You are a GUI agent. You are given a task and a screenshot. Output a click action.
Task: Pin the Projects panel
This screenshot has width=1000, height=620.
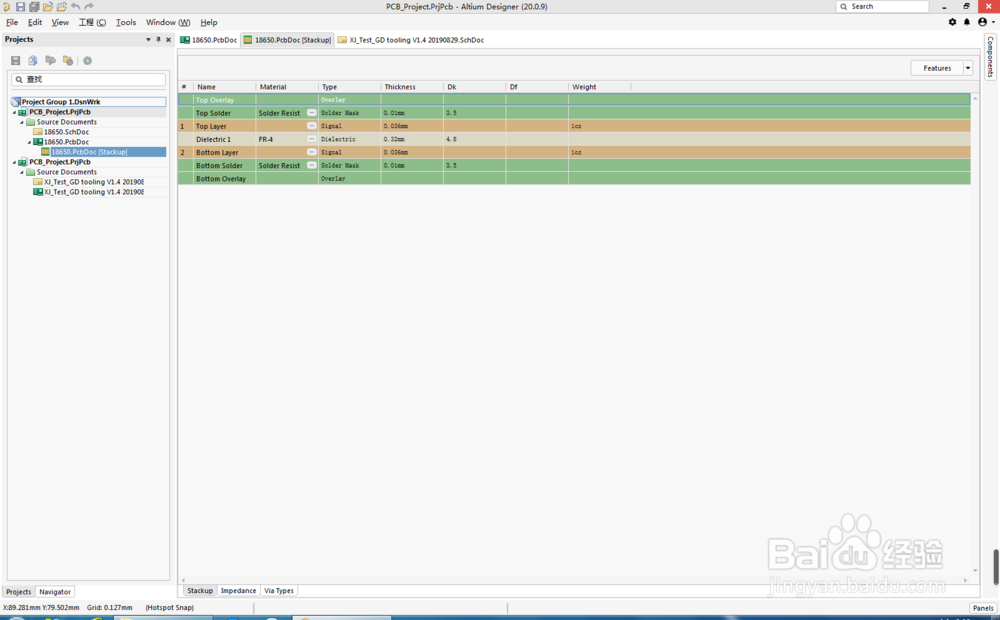(x=158, y=40)
